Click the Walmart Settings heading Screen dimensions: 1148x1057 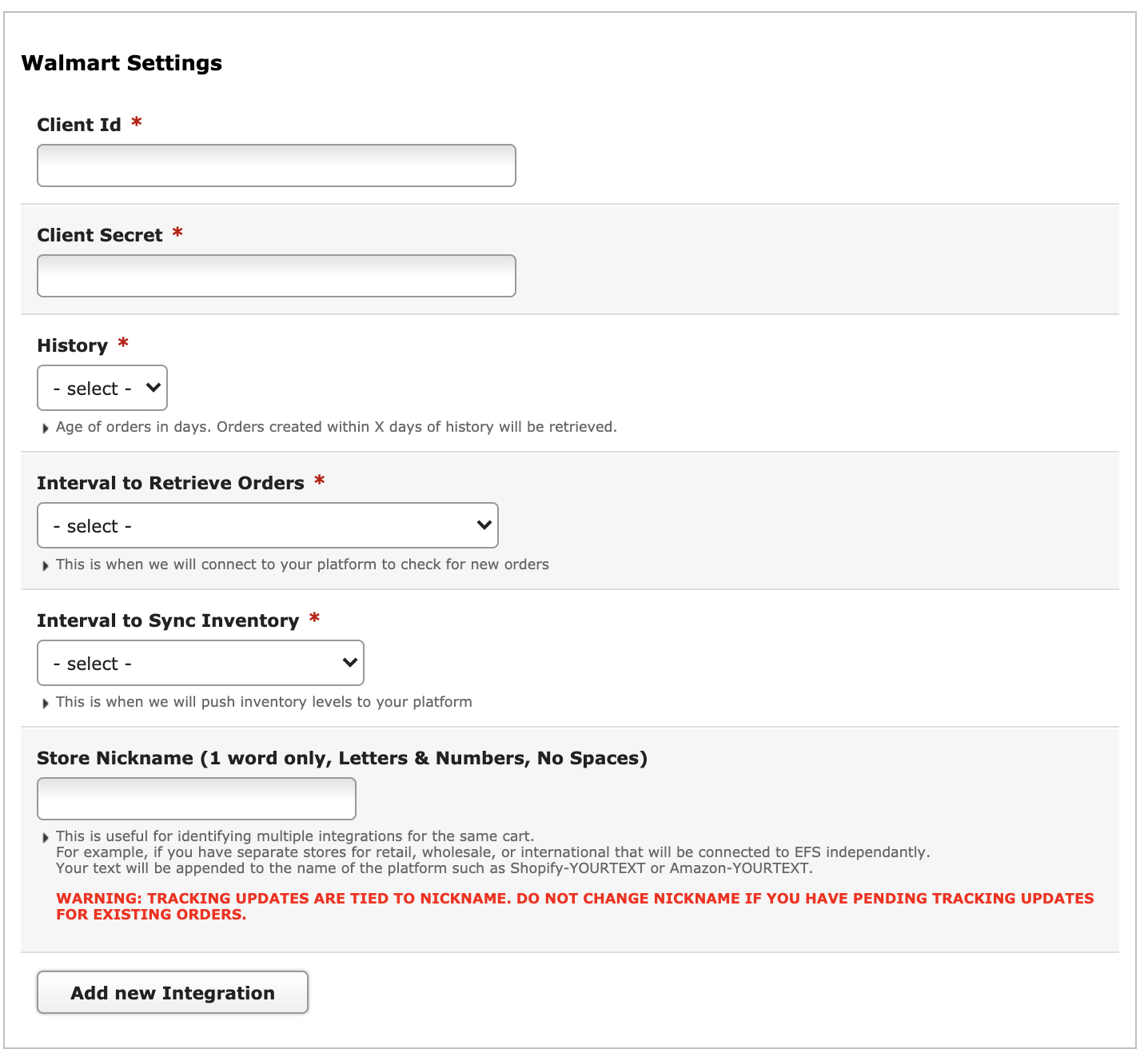tap(122, 63)
